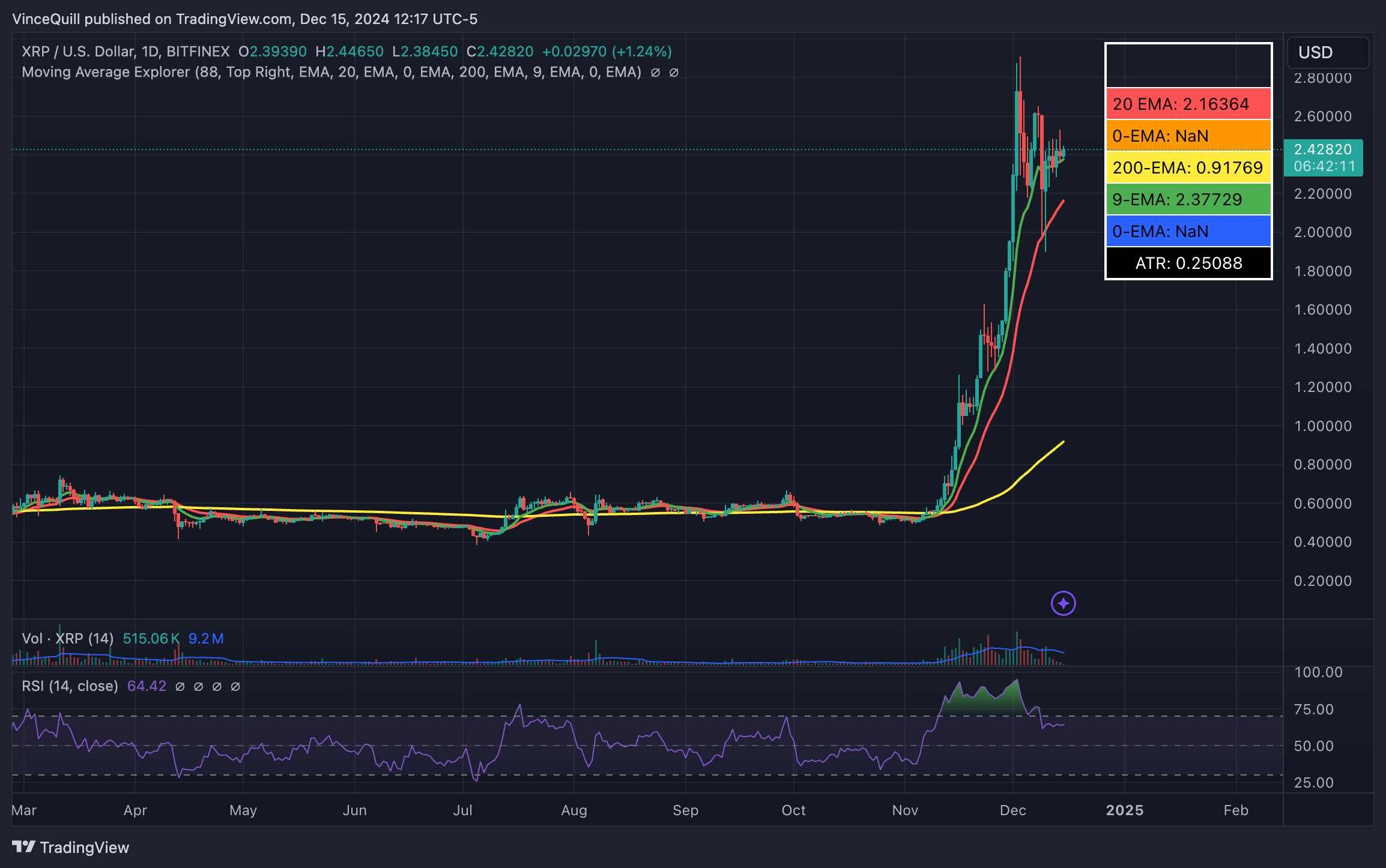Click the current price label showing 2.42820

coord(1323,149)
